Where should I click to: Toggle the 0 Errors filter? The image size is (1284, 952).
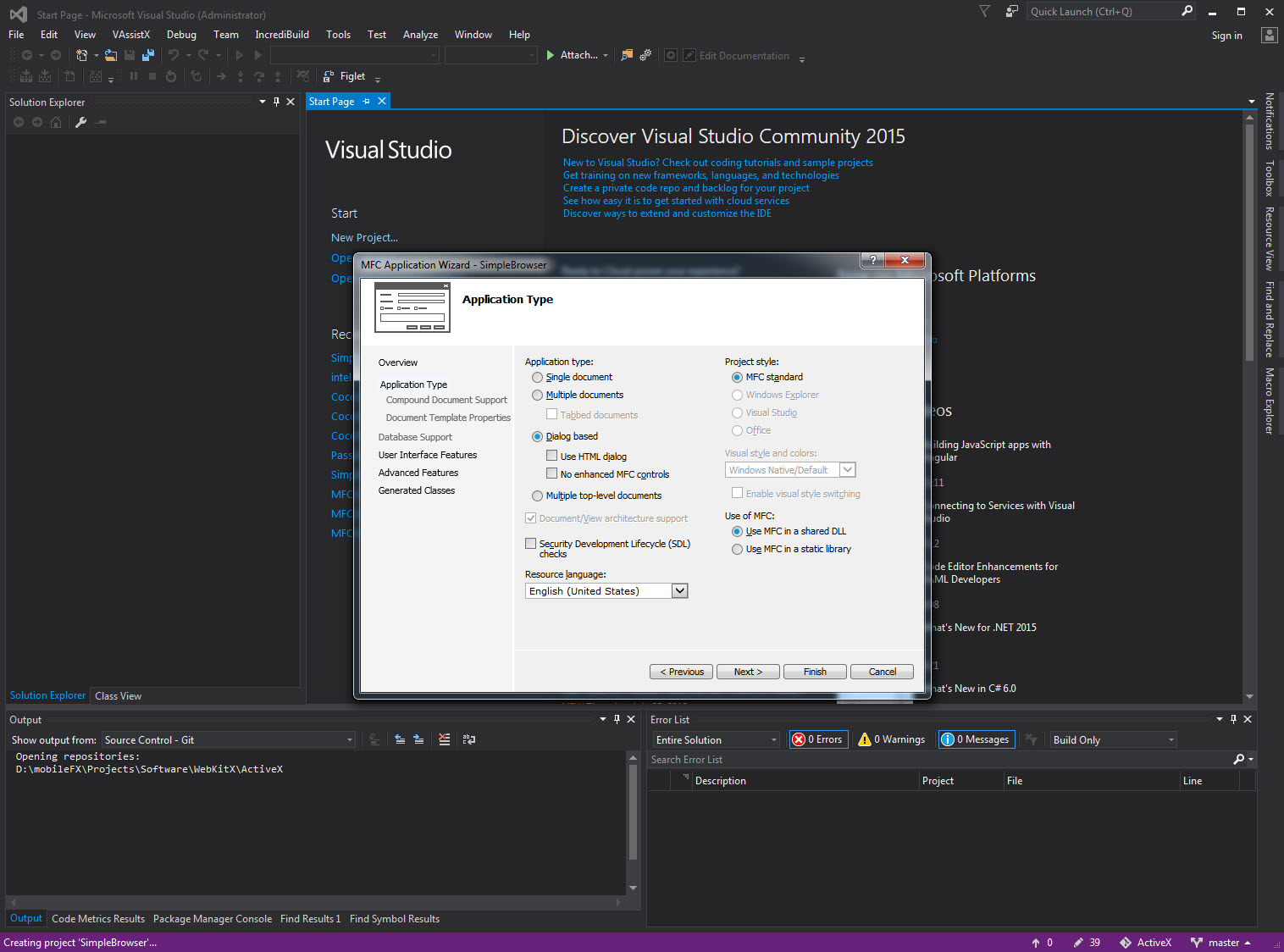pos(817,739)
